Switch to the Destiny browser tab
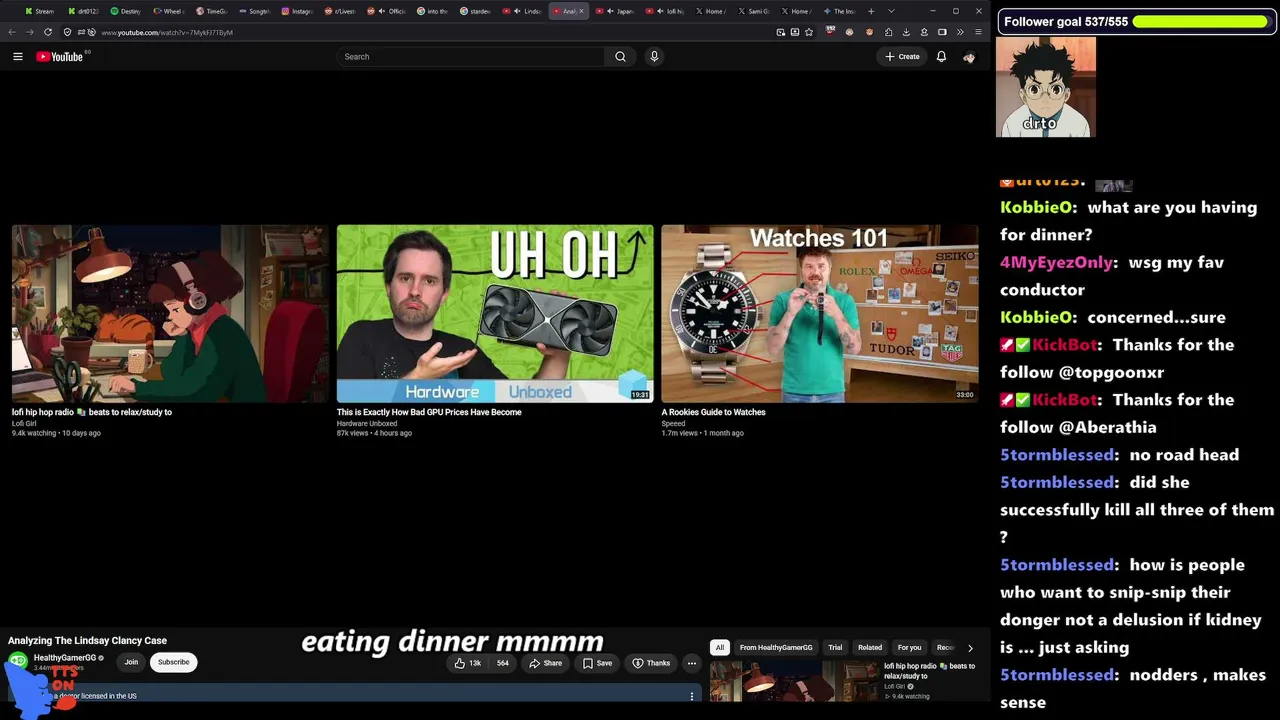This screenshot has width=1280, height=720. coord(126,11)
